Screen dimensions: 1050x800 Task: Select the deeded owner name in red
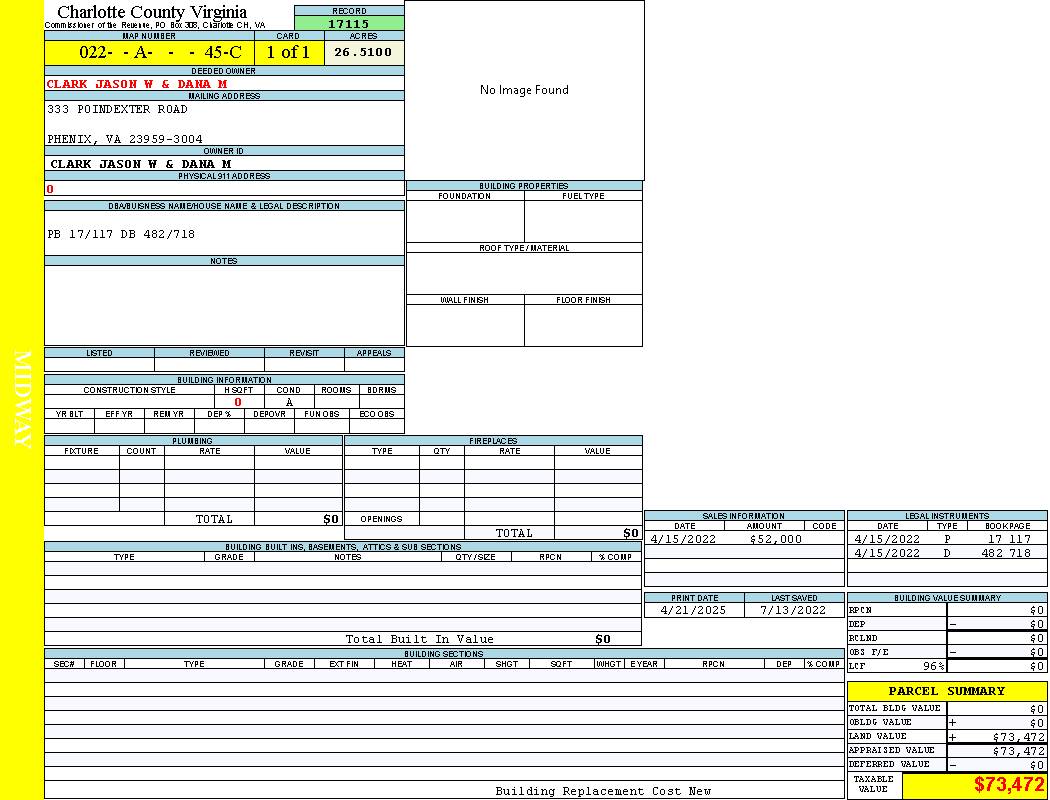137,84
